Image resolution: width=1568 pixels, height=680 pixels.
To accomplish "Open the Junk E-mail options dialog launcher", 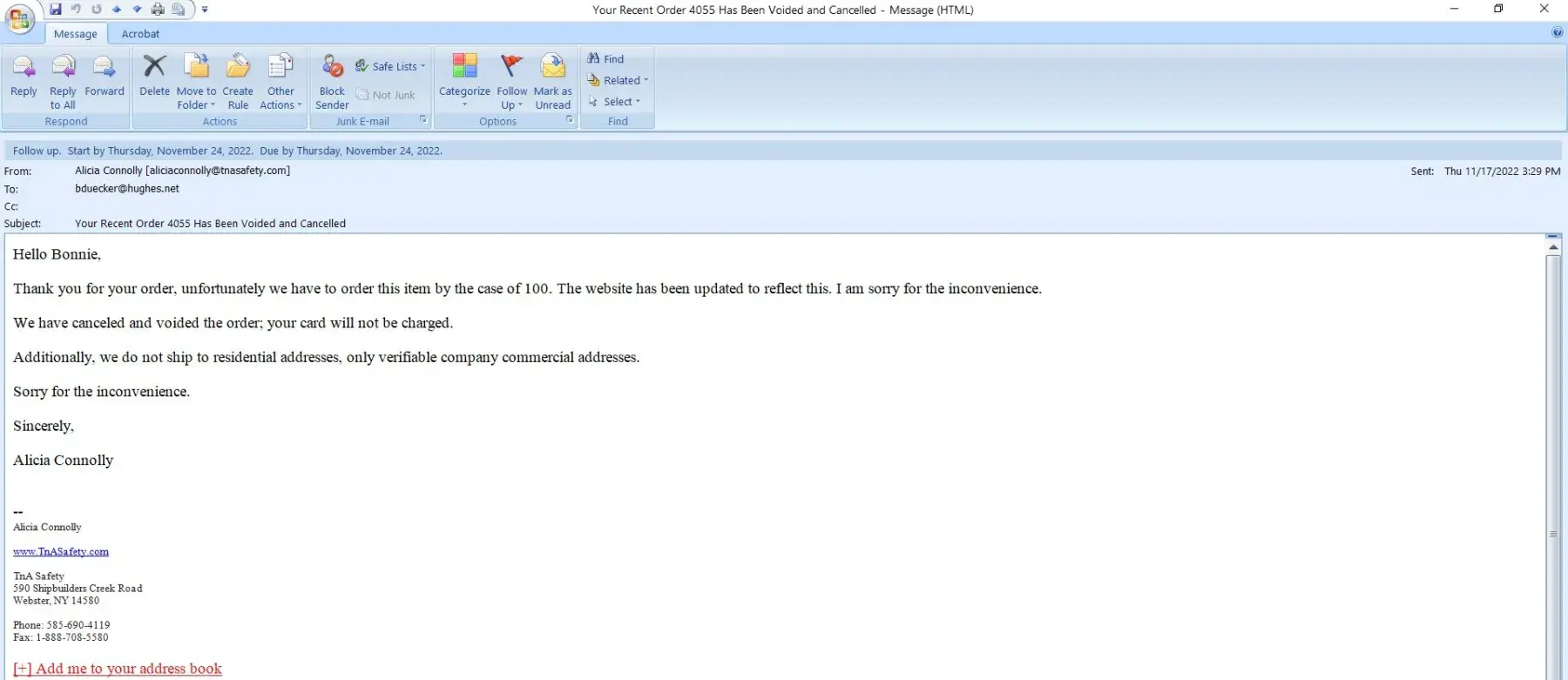I will [423, 120].
